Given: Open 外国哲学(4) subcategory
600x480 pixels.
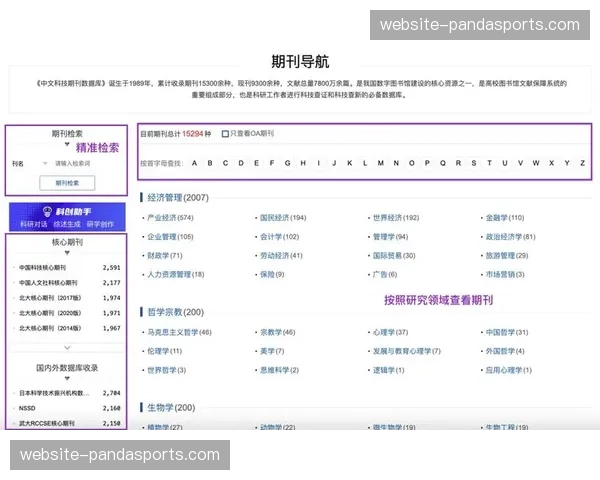Looking at the screenshot, I should (x=505, y=351).
